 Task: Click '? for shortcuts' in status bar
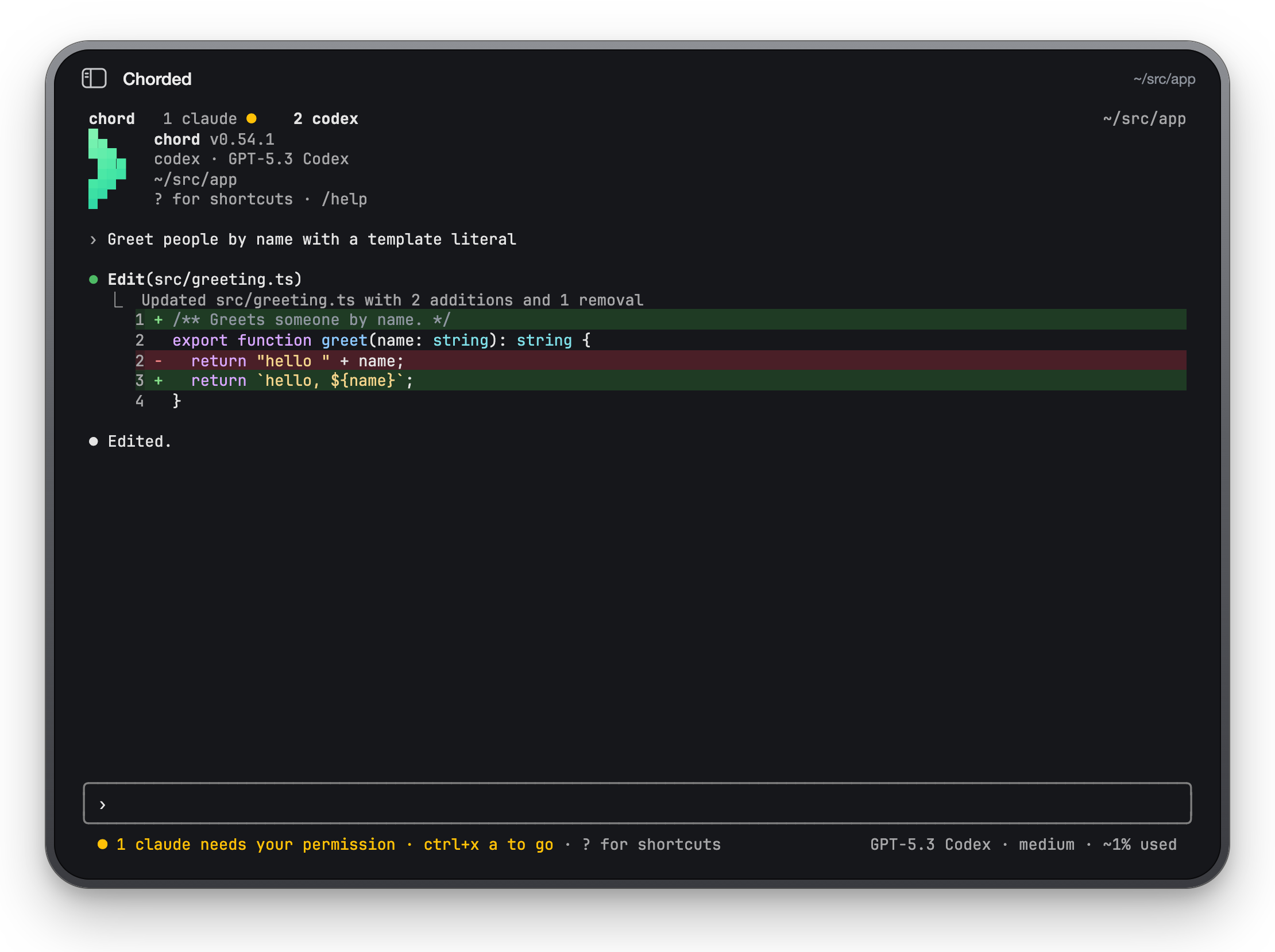pyautogui.click(x=651, y=844)
